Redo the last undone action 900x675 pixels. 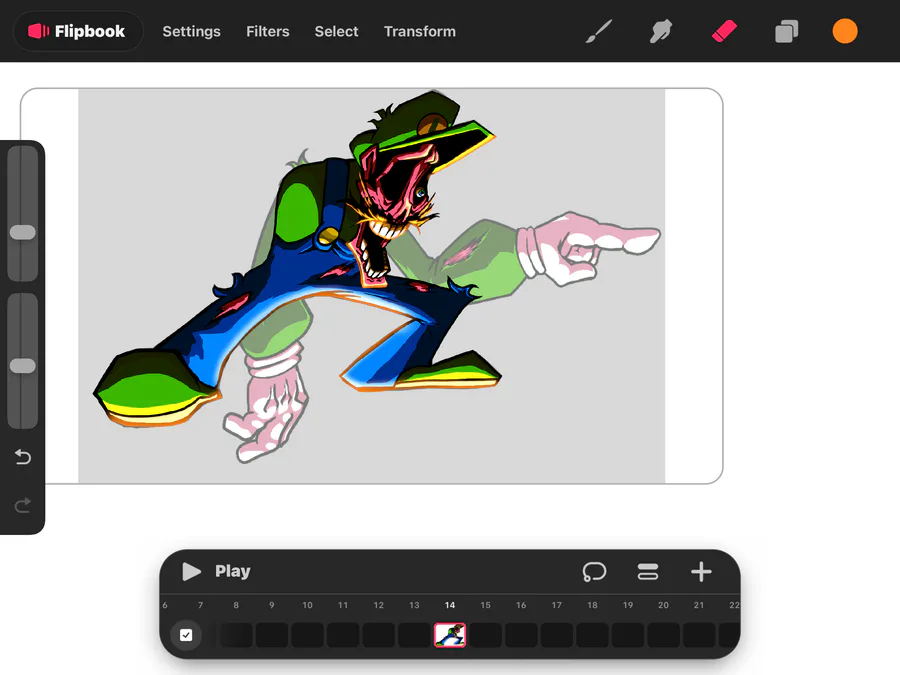(x=23, y=506)
